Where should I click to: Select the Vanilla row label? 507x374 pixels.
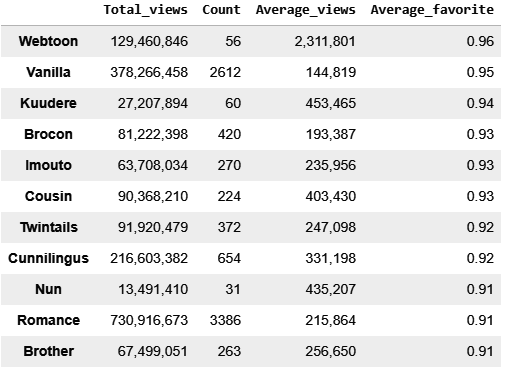pos(48,72)
